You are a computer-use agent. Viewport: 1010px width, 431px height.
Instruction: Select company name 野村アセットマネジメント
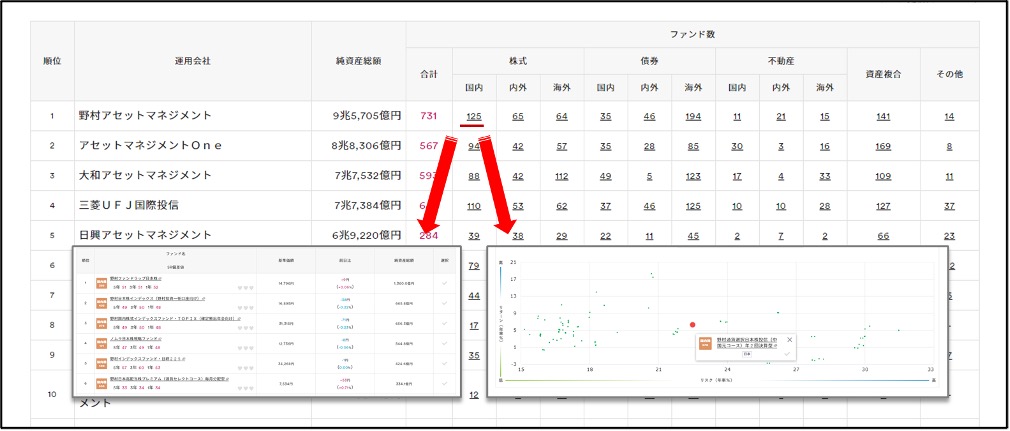(x=145, y=116)
